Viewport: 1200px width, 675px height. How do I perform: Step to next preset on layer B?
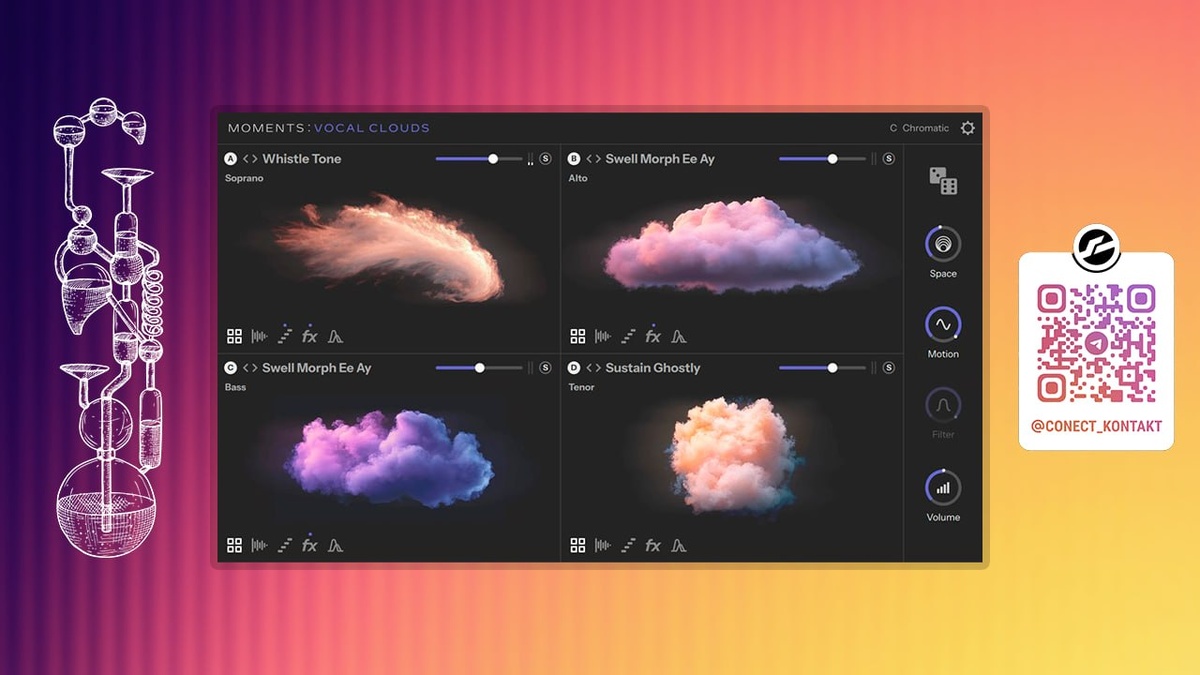point(598,159)
